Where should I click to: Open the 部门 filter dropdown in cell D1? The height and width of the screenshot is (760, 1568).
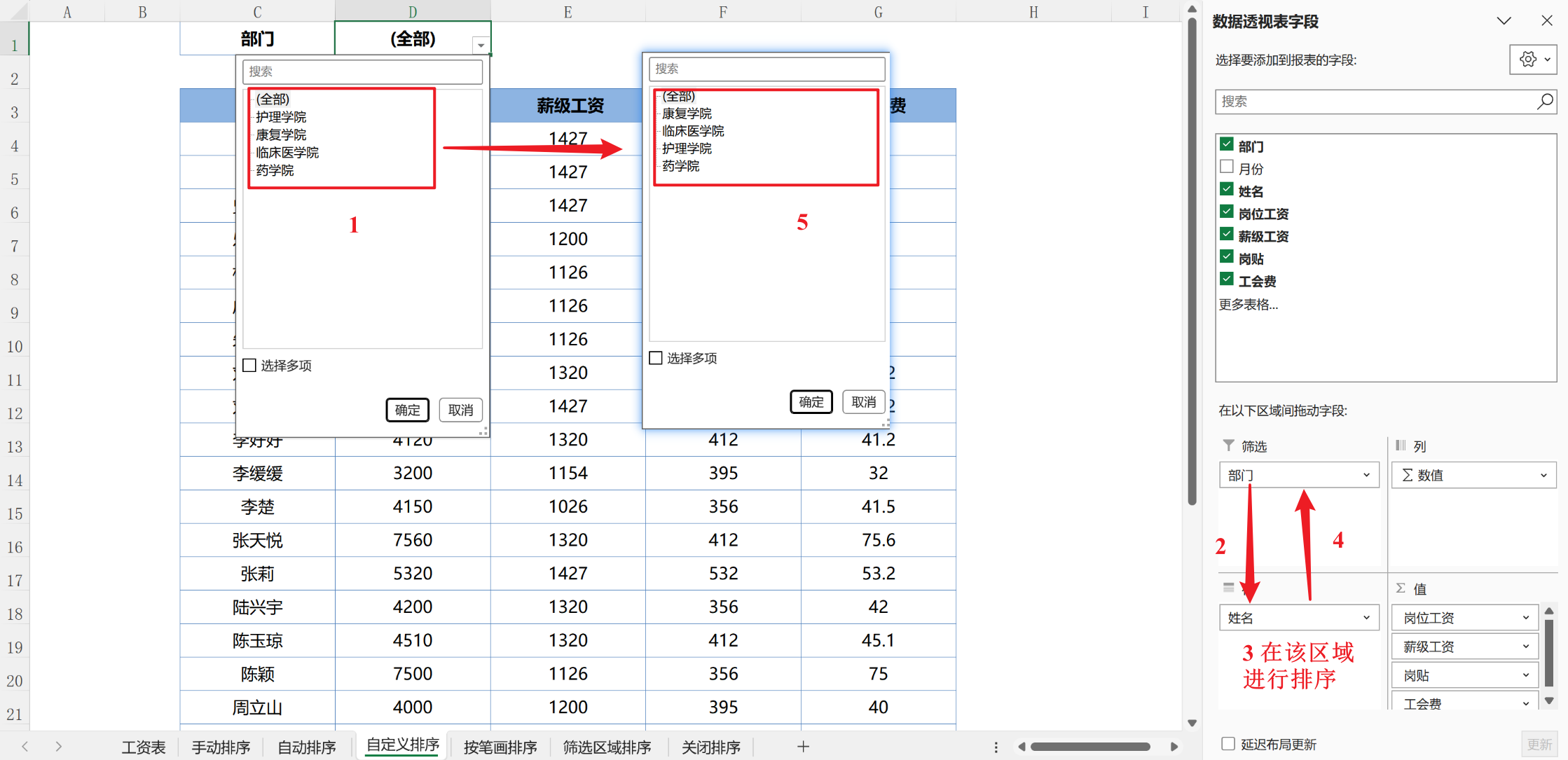(x=481, y=46)
